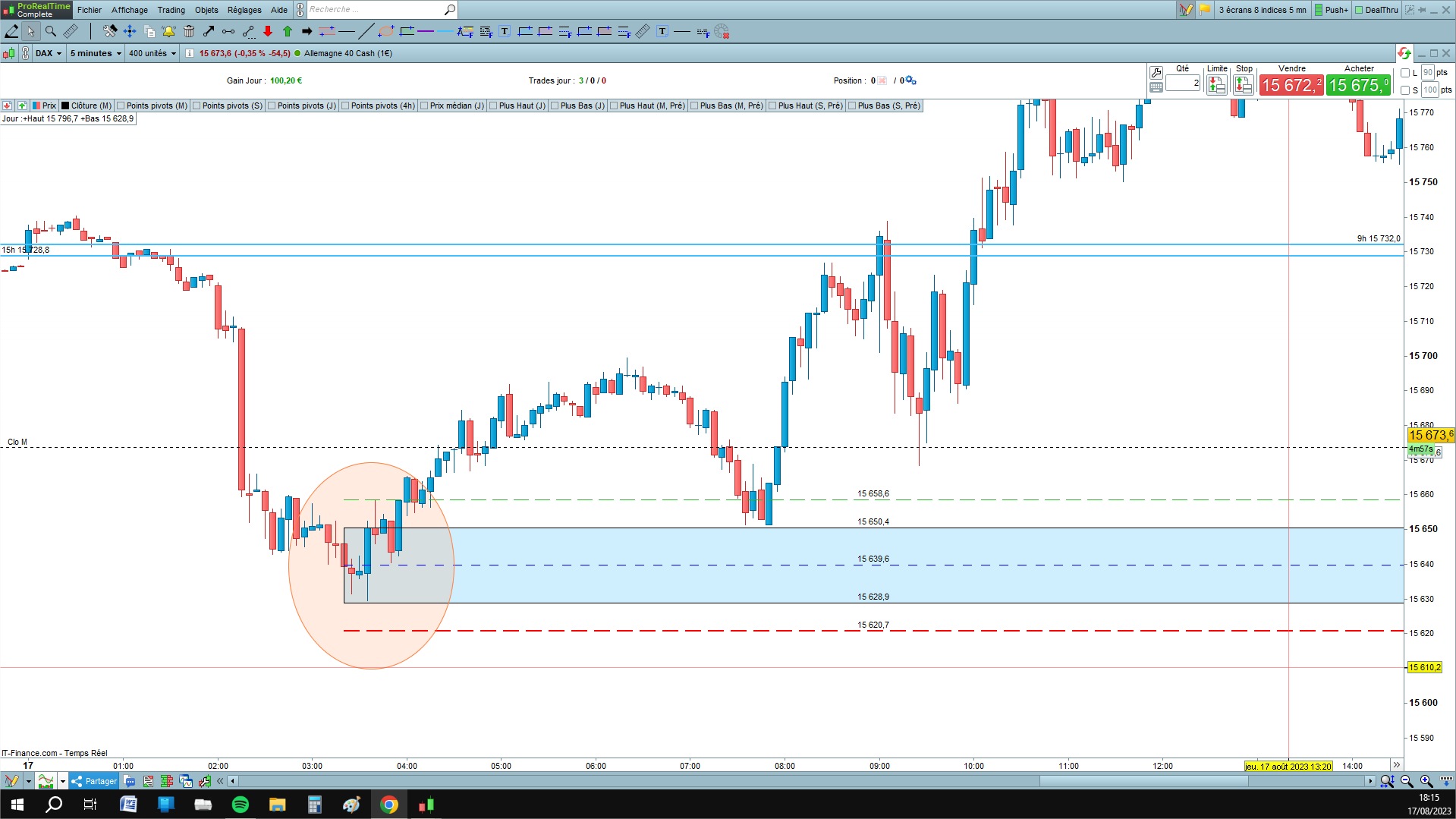Click the Qté quantity input field

tap(1183, 83)
